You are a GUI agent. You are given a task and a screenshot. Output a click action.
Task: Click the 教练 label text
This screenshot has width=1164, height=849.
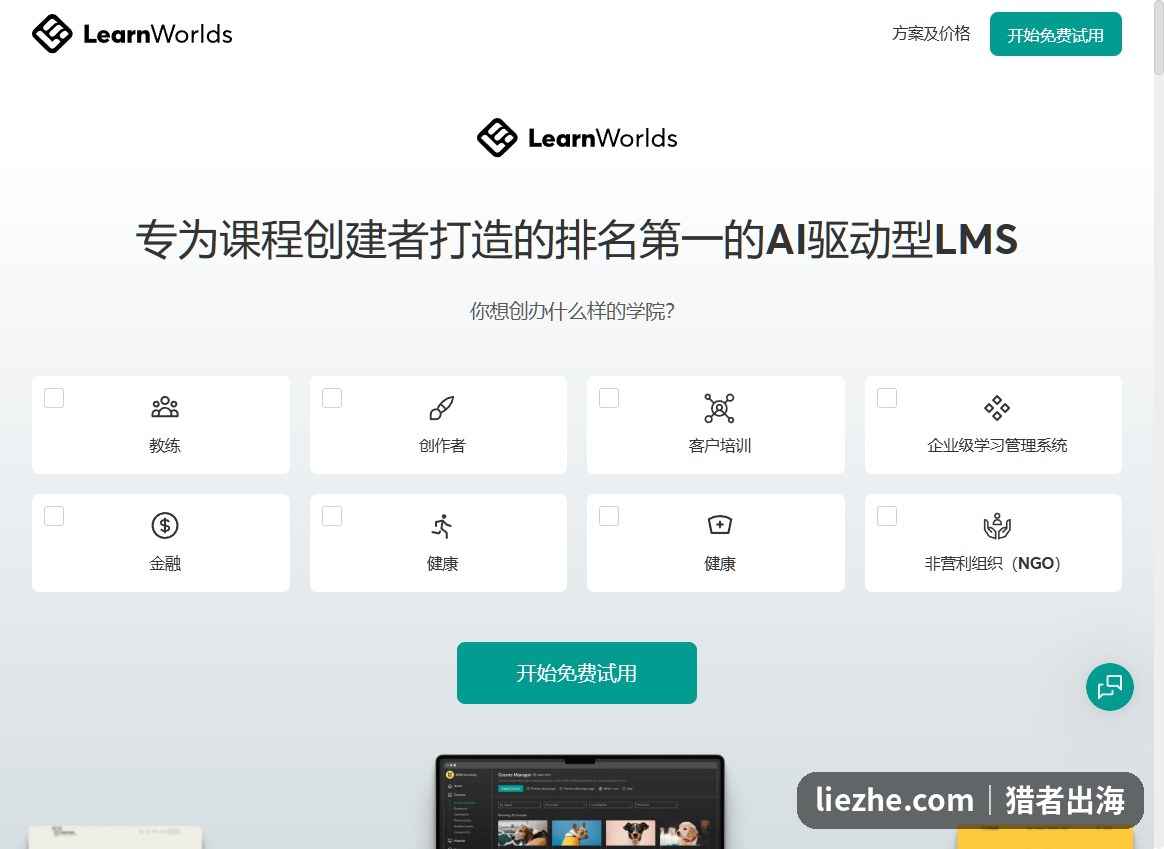[165, 445]
